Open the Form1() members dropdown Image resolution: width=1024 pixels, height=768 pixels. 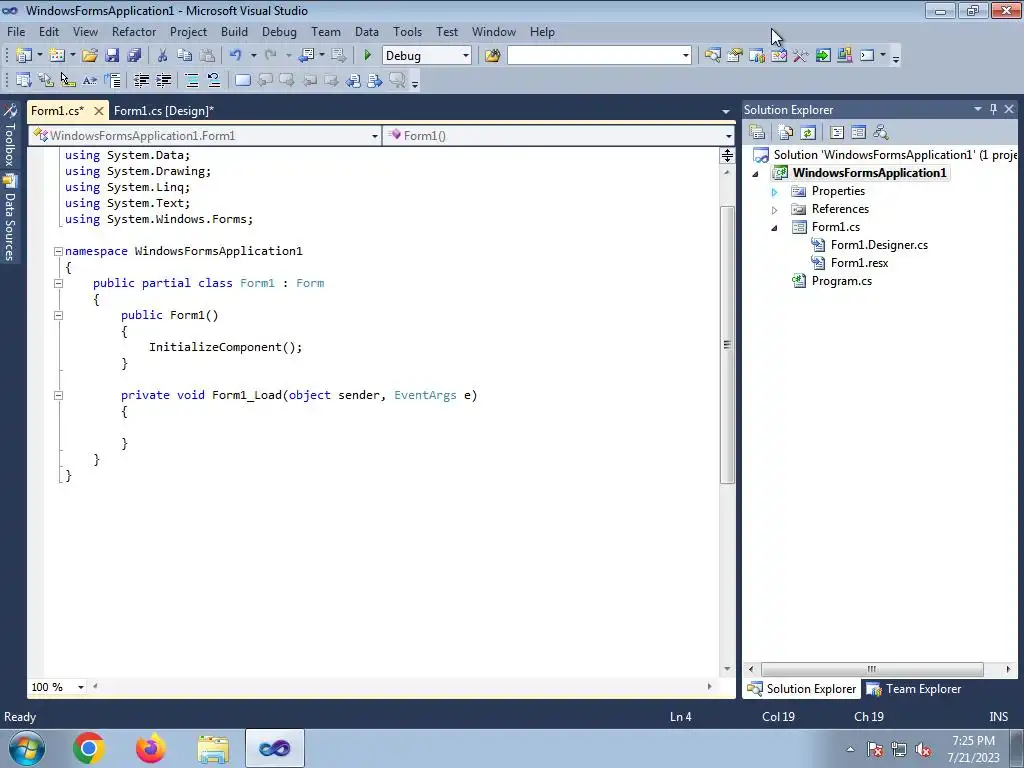[x=728, y=136]
